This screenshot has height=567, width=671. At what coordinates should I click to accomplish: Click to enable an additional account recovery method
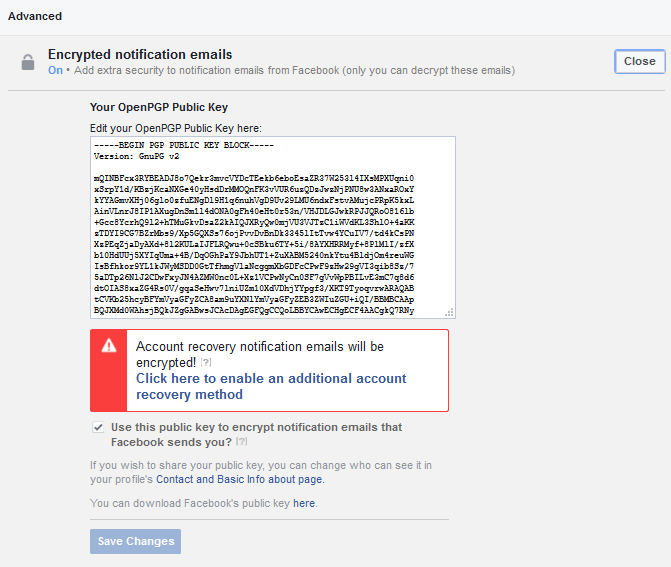271,386
